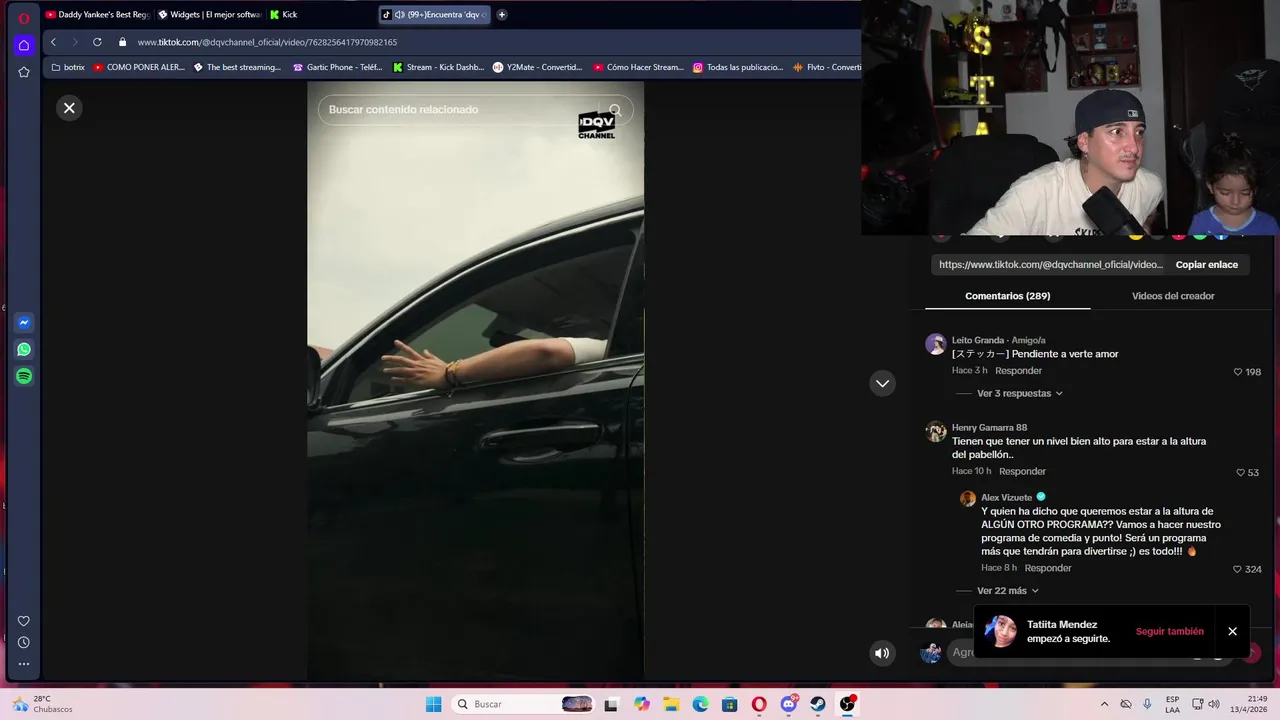1280x720 pixels.
Task: Open COMO PONER ALER... bookmark
Action: coord(139,67)
